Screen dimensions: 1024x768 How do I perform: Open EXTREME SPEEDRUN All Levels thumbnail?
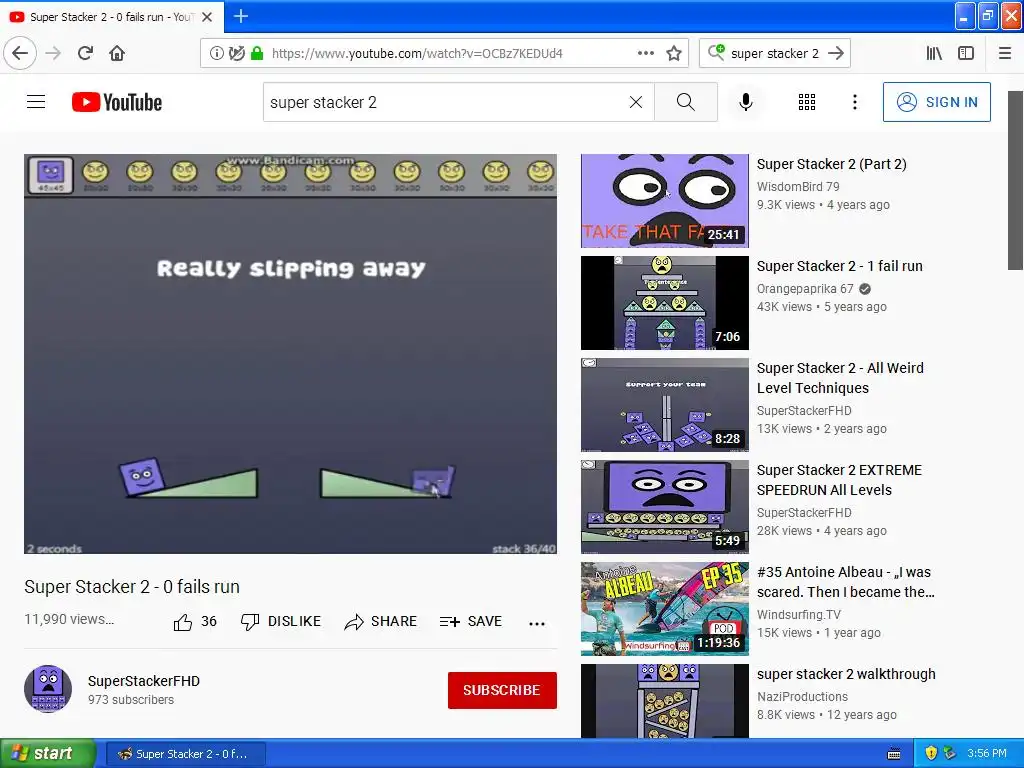[x=665, y=507]
